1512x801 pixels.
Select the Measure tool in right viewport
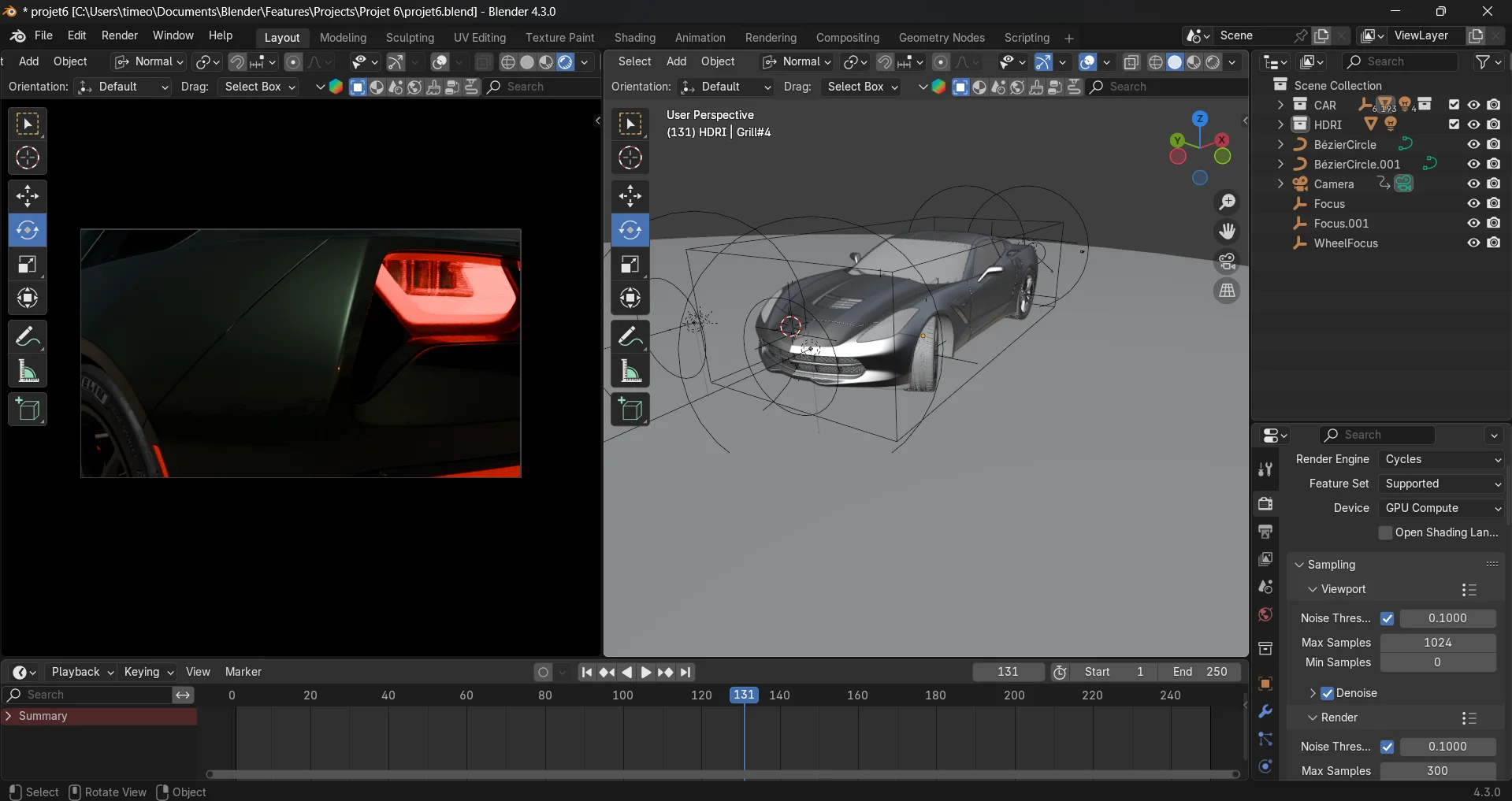(x=630, y=372)
